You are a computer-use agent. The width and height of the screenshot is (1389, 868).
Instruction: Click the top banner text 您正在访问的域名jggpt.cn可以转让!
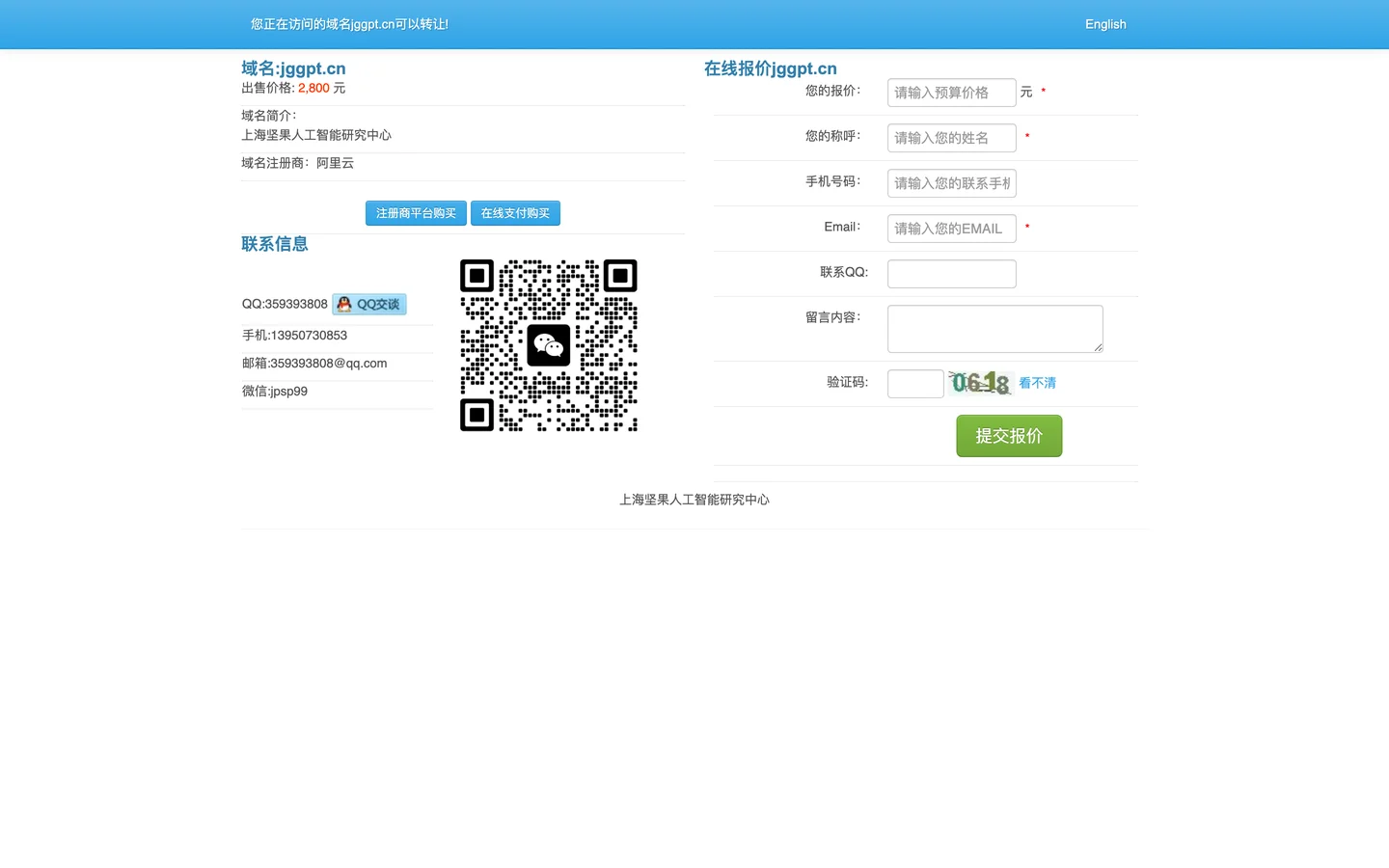coord(349,24)
